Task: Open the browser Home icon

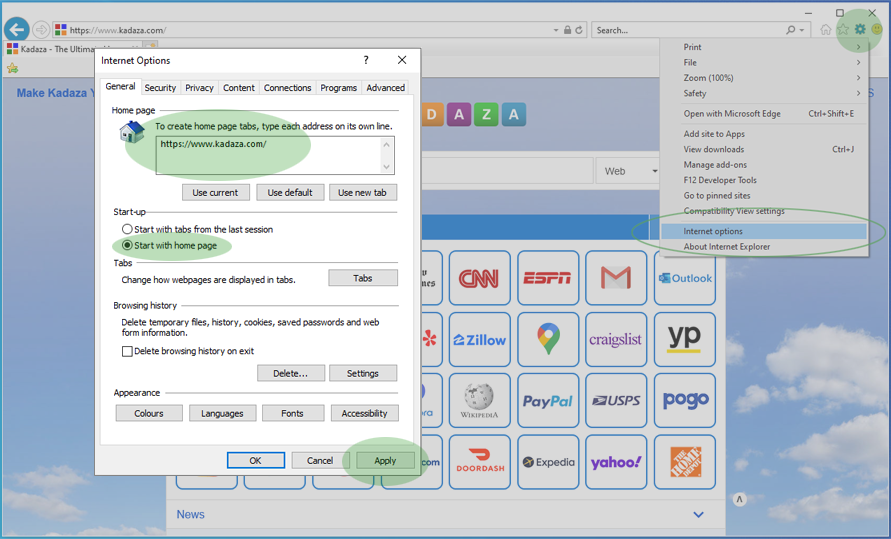Action: [826, 30]
